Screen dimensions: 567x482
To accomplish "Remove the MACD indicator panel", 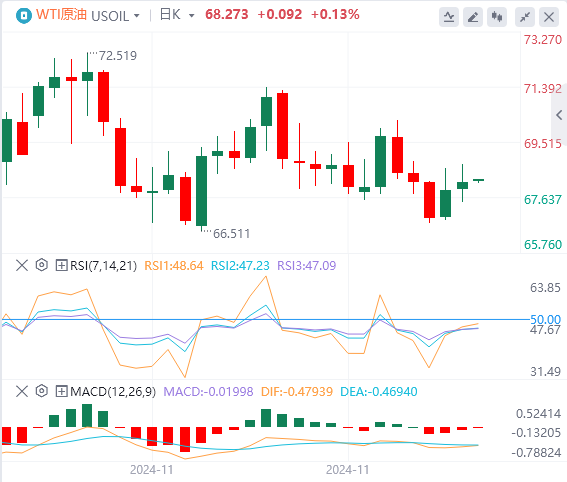I will 22,391.
